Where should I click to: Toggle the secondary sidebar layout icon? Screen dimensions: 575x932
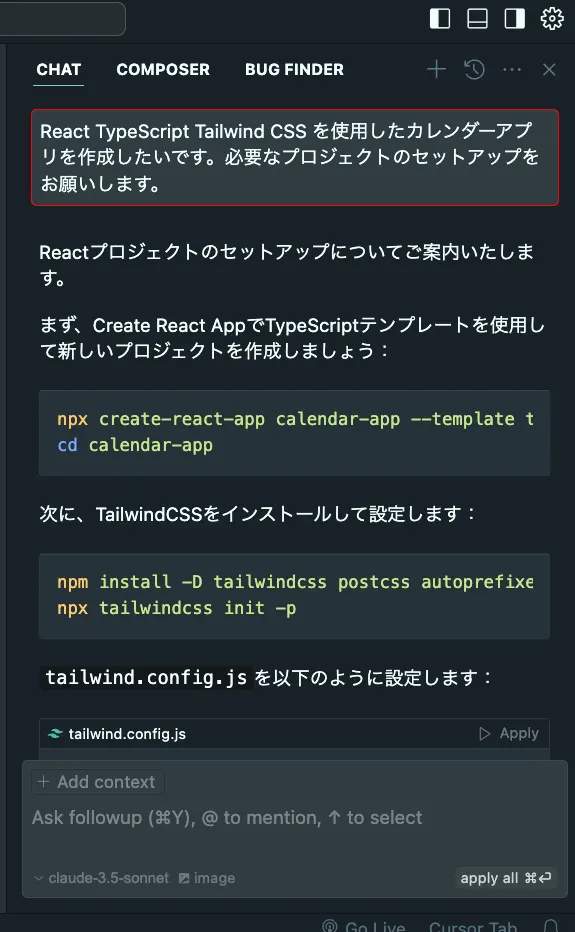pos(515,18)
